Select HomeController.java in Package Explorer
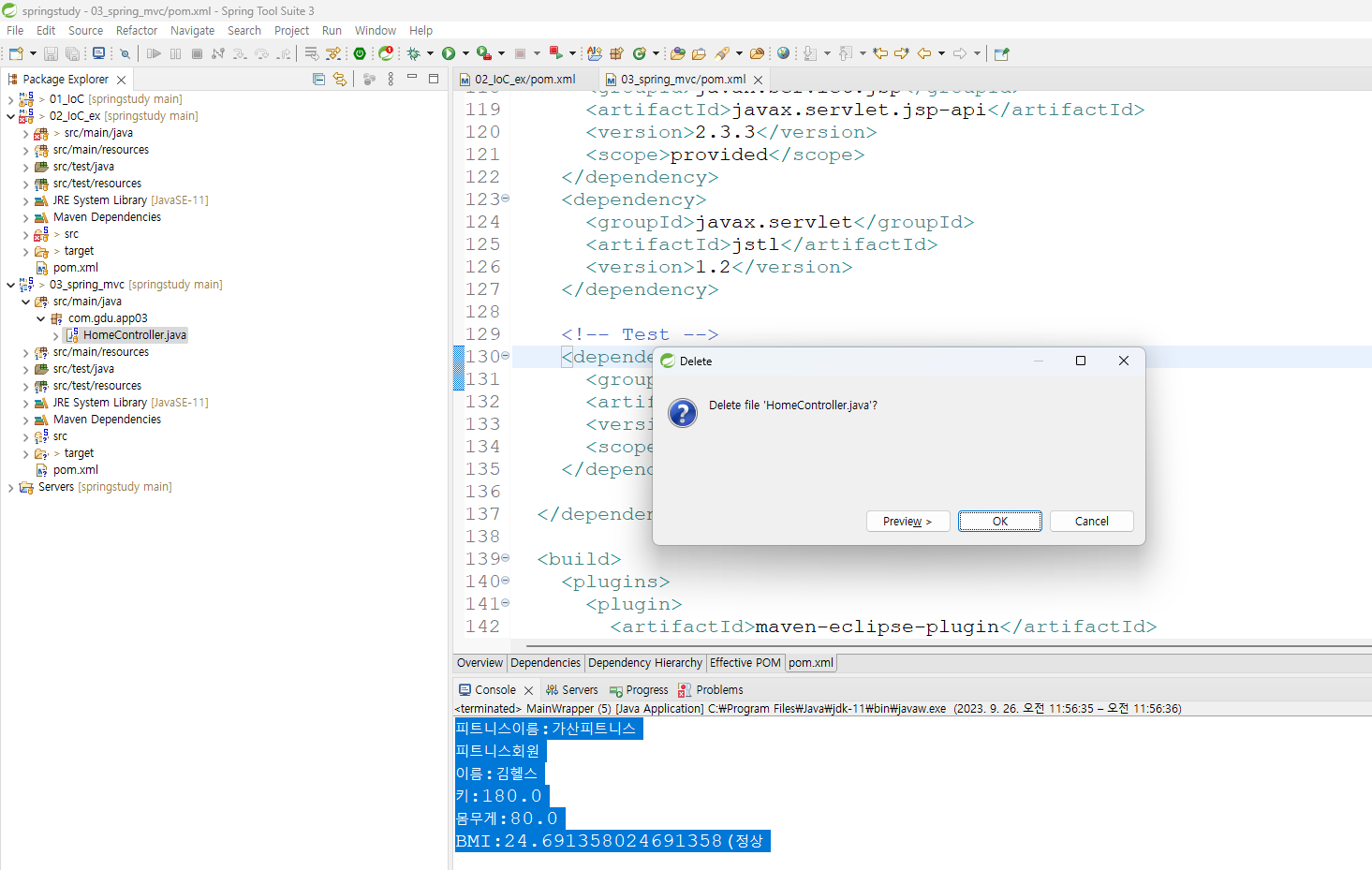This screenshot has height=870, width=1372. 135,335
